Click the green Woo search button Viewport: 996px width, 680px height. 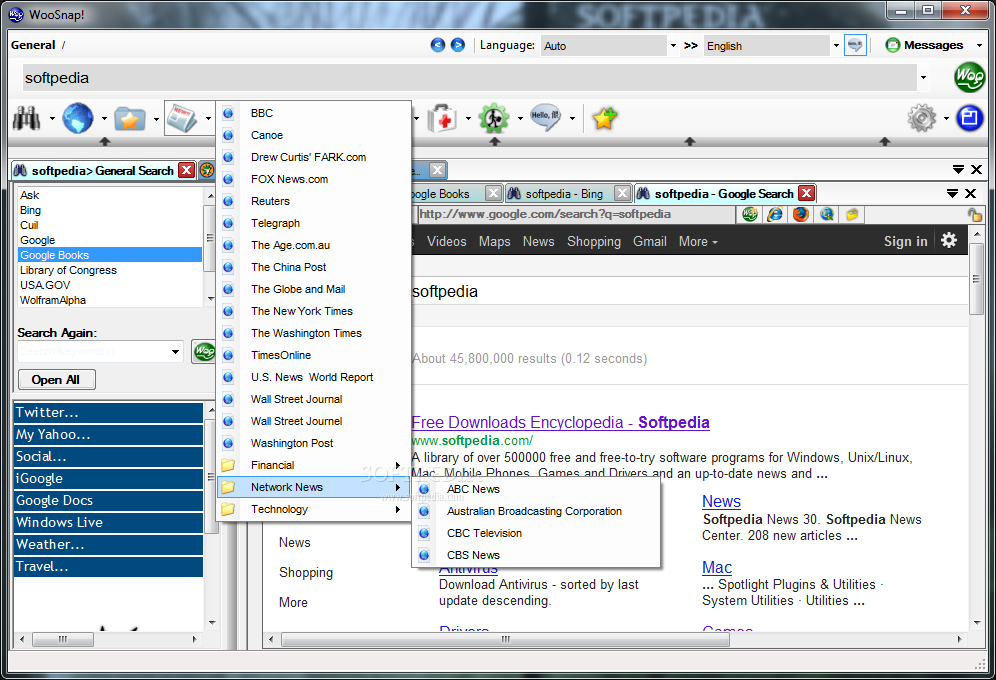[969, 77]
